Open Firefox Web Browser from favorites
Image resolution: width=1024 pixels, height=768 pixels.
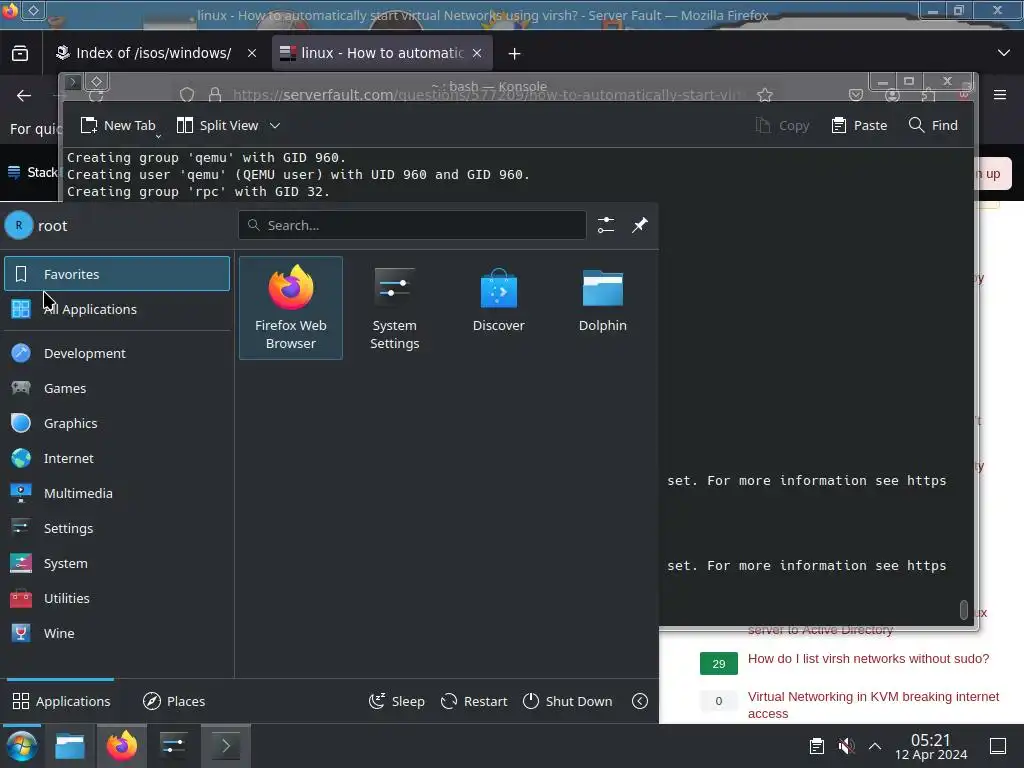tap(291, 308)
